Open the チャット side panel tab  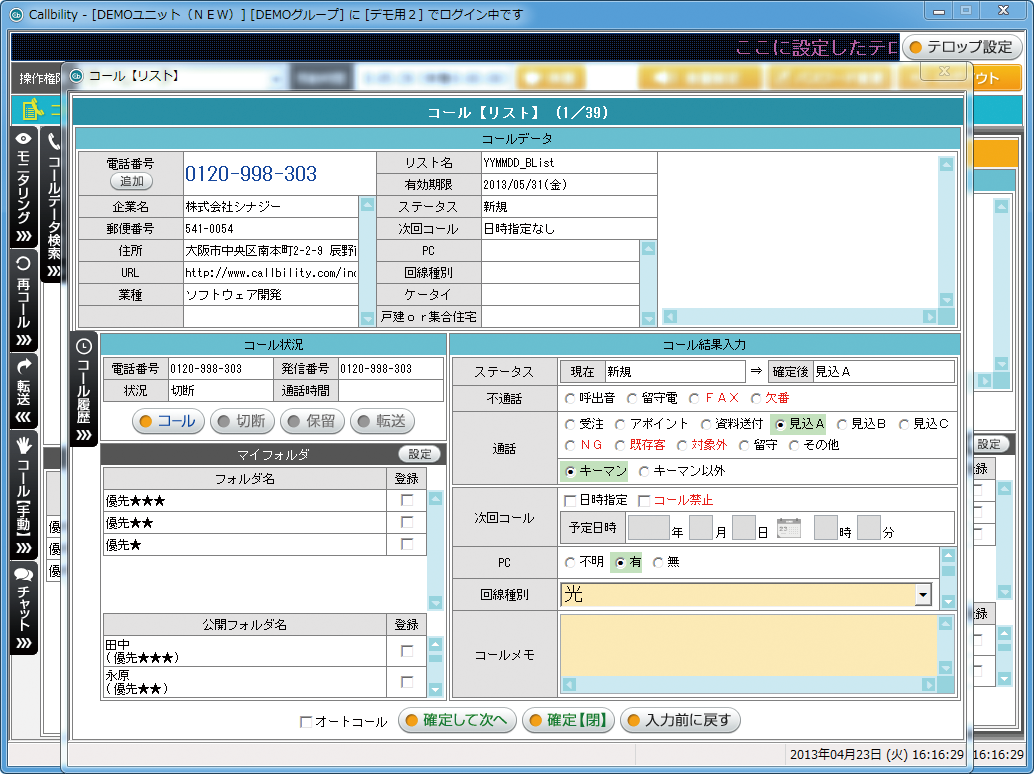point(23,608)
